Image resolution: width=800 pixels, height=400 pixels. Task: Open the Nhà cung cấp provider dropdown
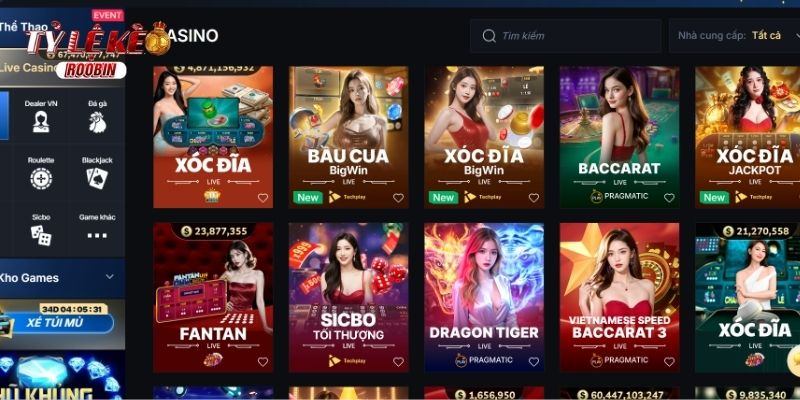(734, 36)
